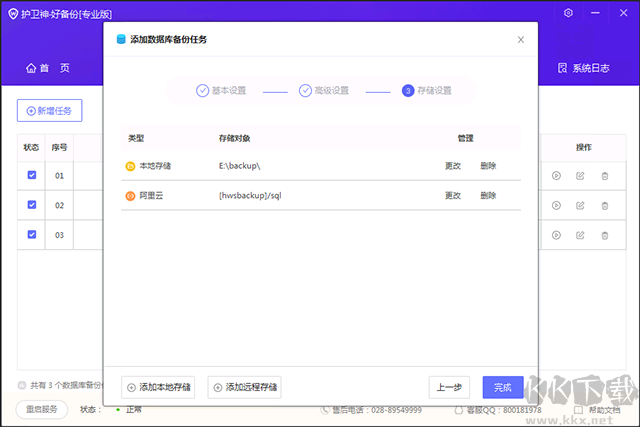Run task 03 with its play icon
The image size is (640, 427).
click(x=556, y=235)
